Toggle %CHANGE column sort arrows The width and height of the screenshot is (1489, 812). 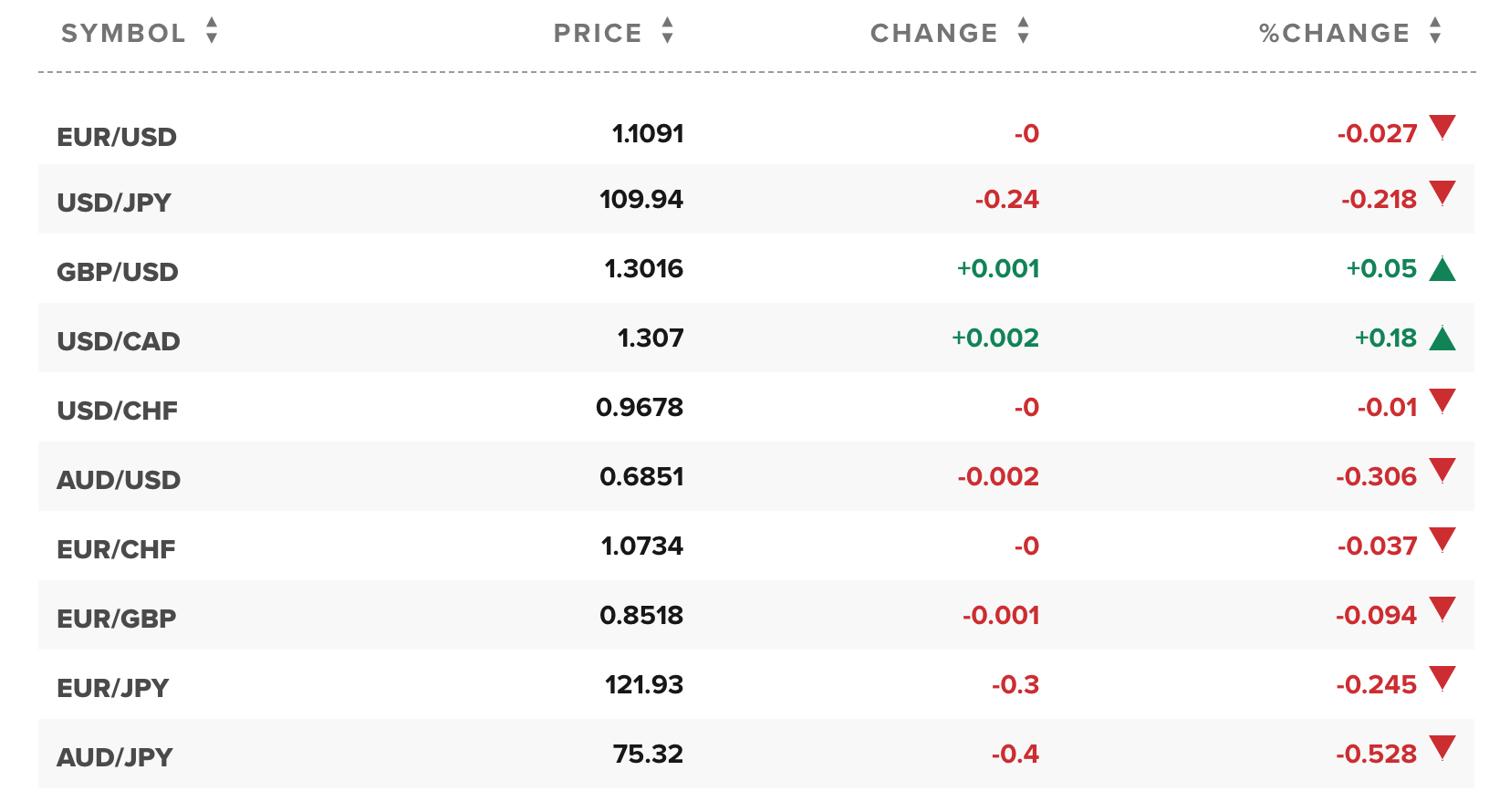(1435, 31)
